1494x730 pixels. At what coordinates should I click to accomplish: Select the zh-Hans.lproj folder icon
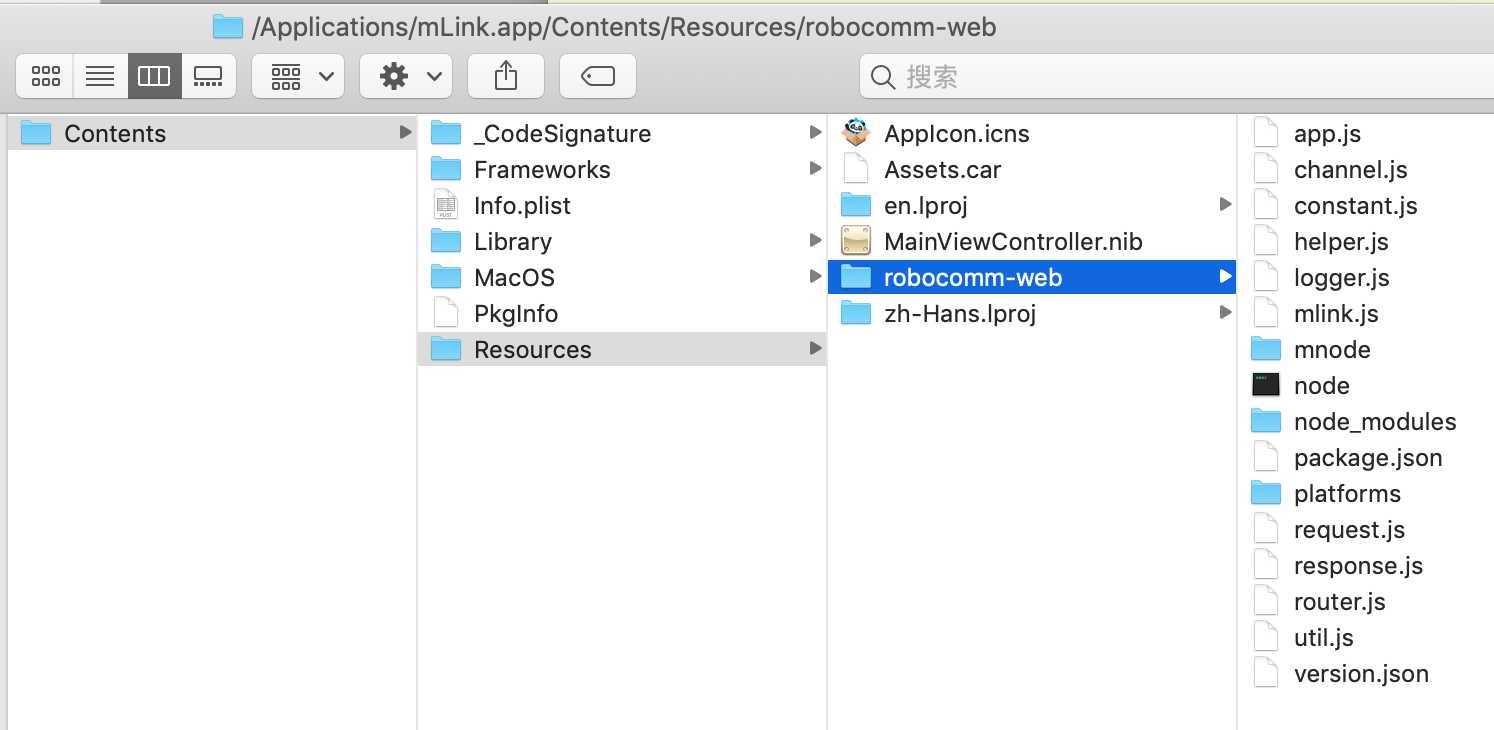coord(856,313)
